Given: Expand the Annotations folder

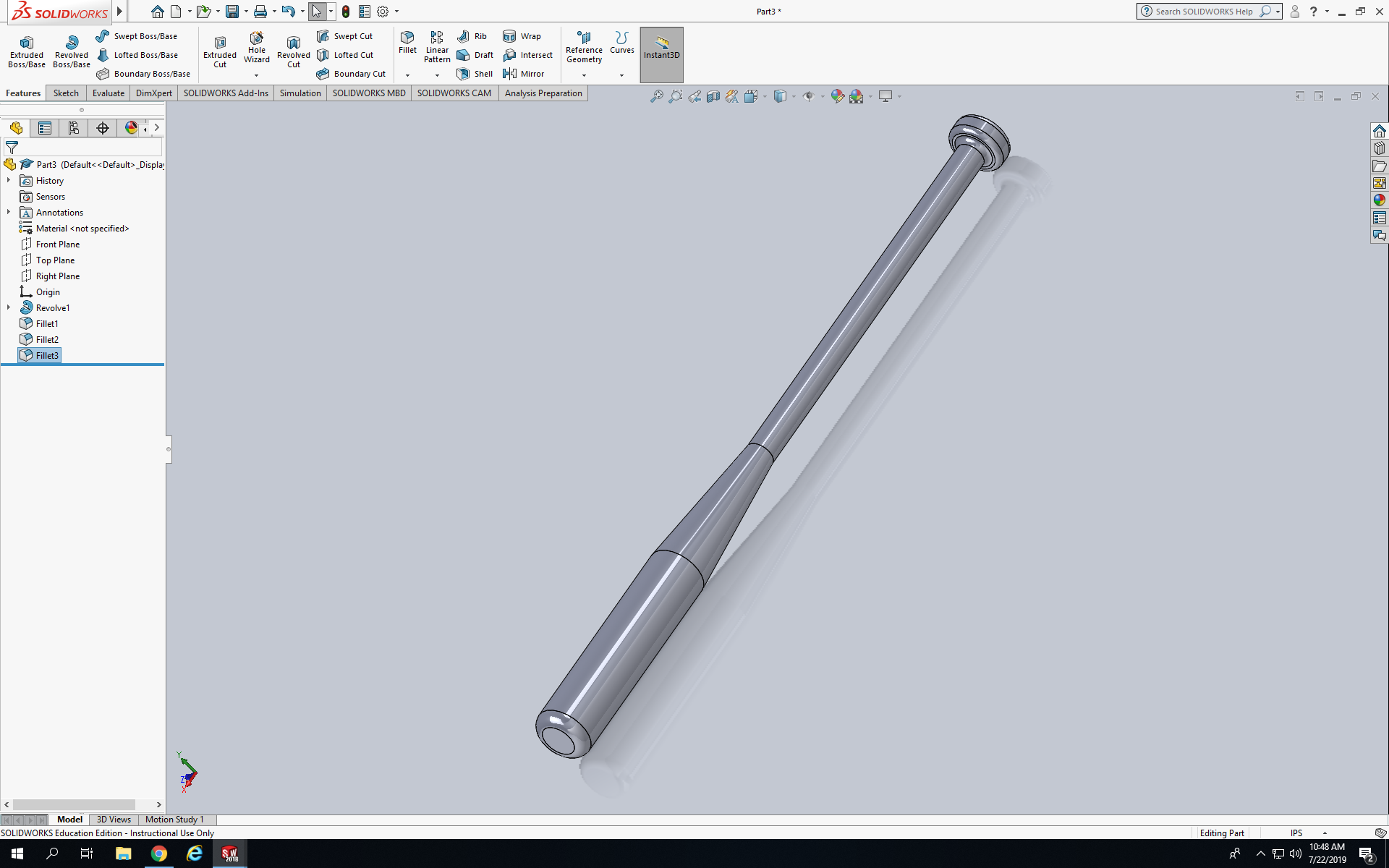Looking at the screenshot, I should (x=9, y=212).
